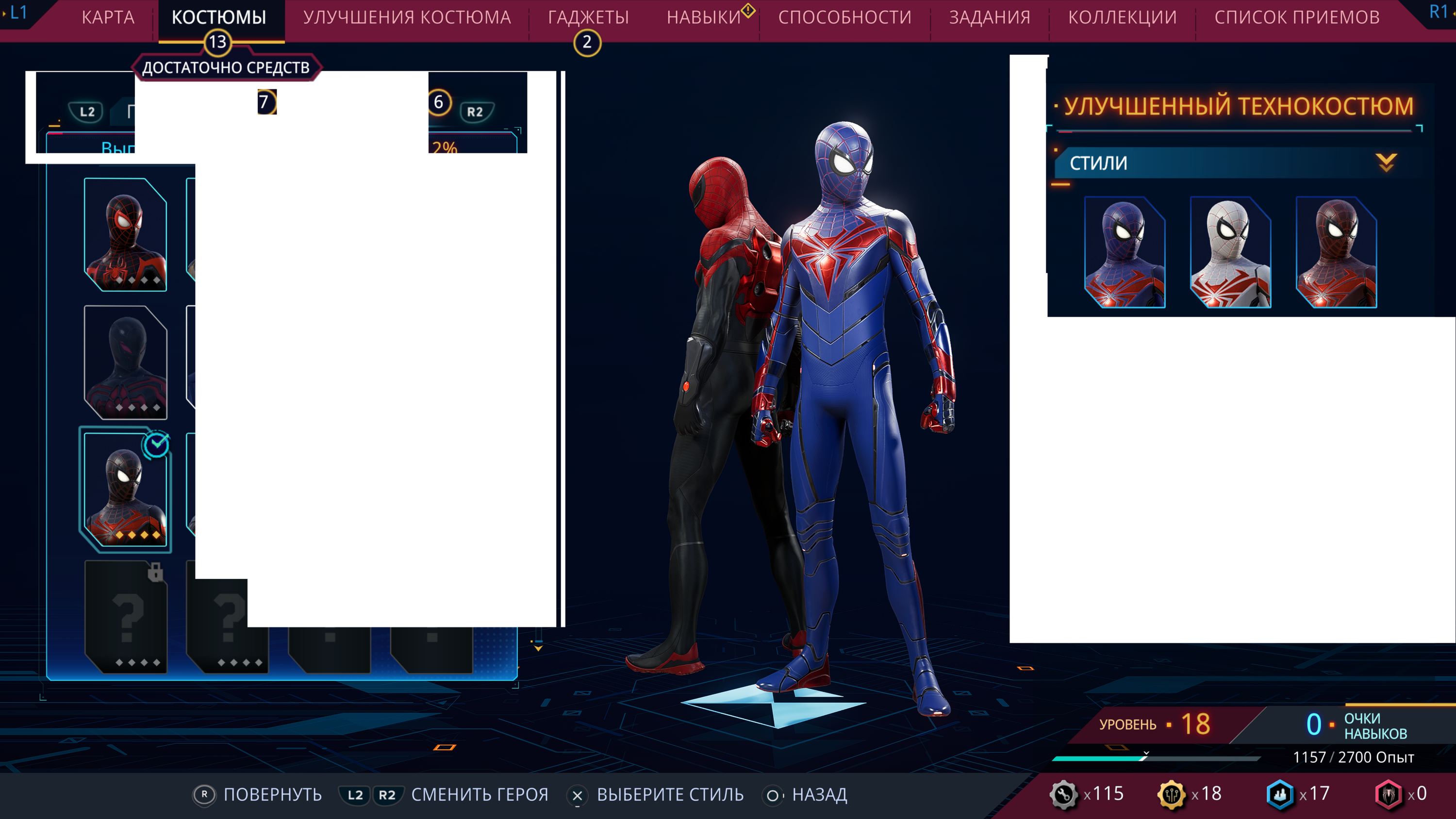Select the white suit style thumbnail
The width and height of the screenshot is (1456, 819).
[x=1230, y=252]
